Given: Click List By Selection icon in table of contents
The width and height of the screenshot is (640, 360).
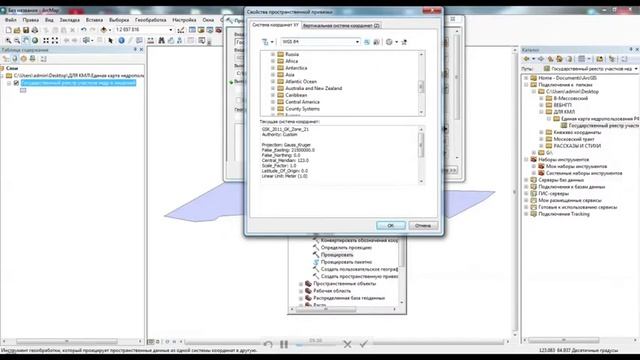Looking at the screenshot, I should (x=33, y=59).
